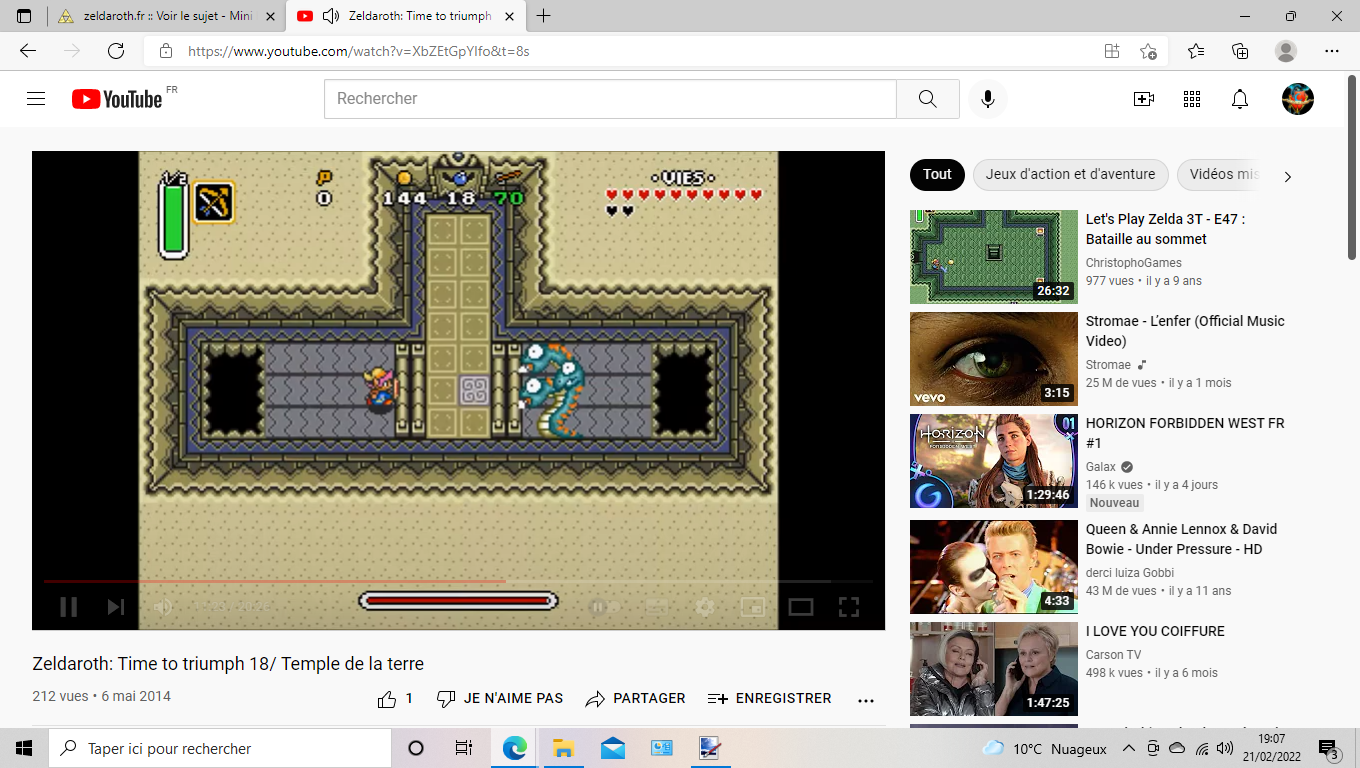View site information lock icon
1360x768 pixels.
[166, 51]
